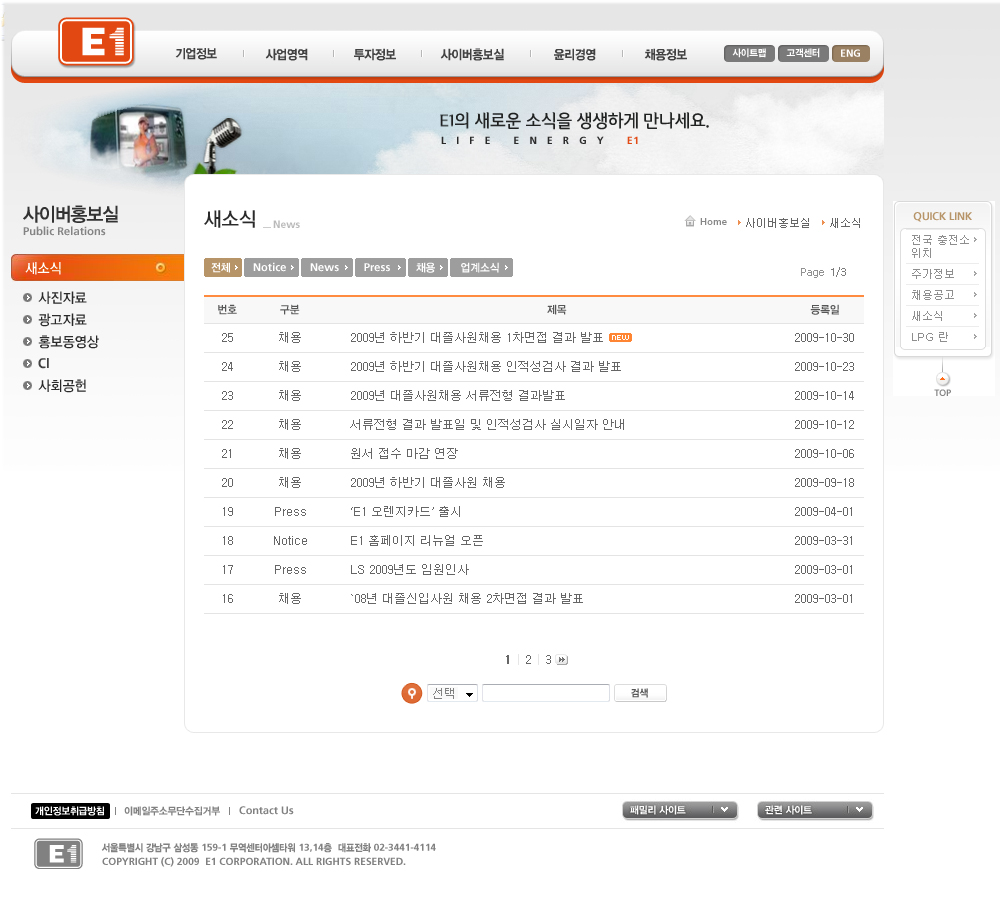1000x897 pixels.
Task: Click the next page arrow in pagination
Action: (562, 660)
